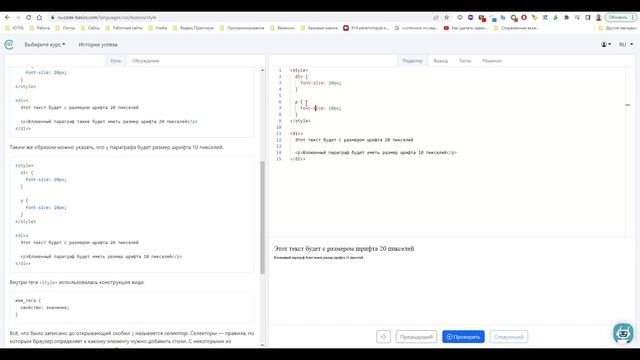Click the "</style>" line in the editor
Screen dimensions: 640x360
point(300,121)
